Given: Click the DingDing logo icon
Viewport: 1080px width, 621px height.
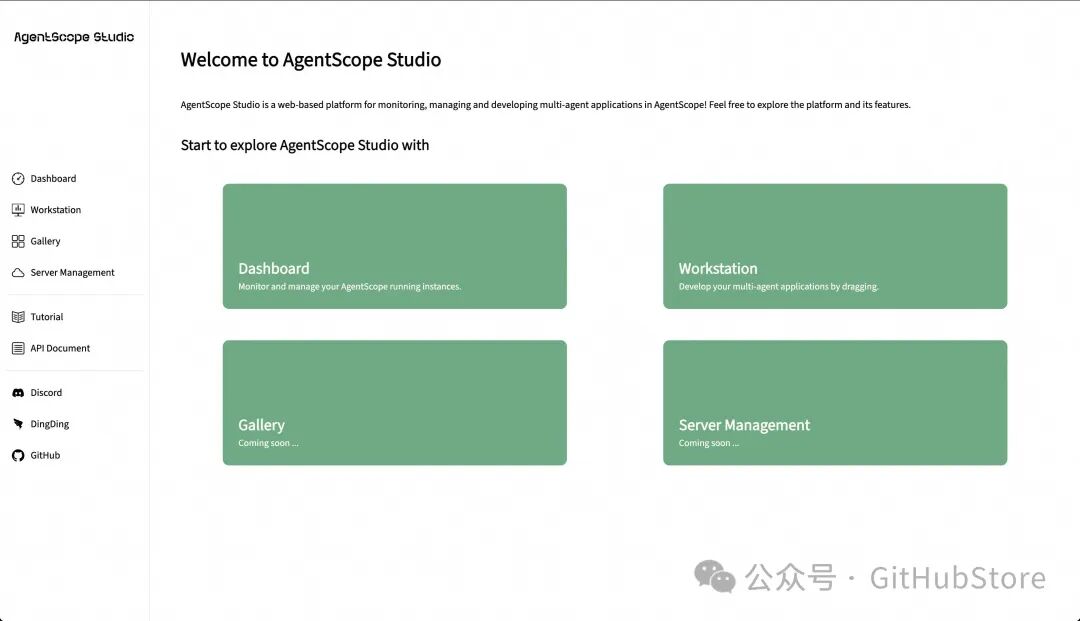Looking at the screenshot, I should [18, 424].
